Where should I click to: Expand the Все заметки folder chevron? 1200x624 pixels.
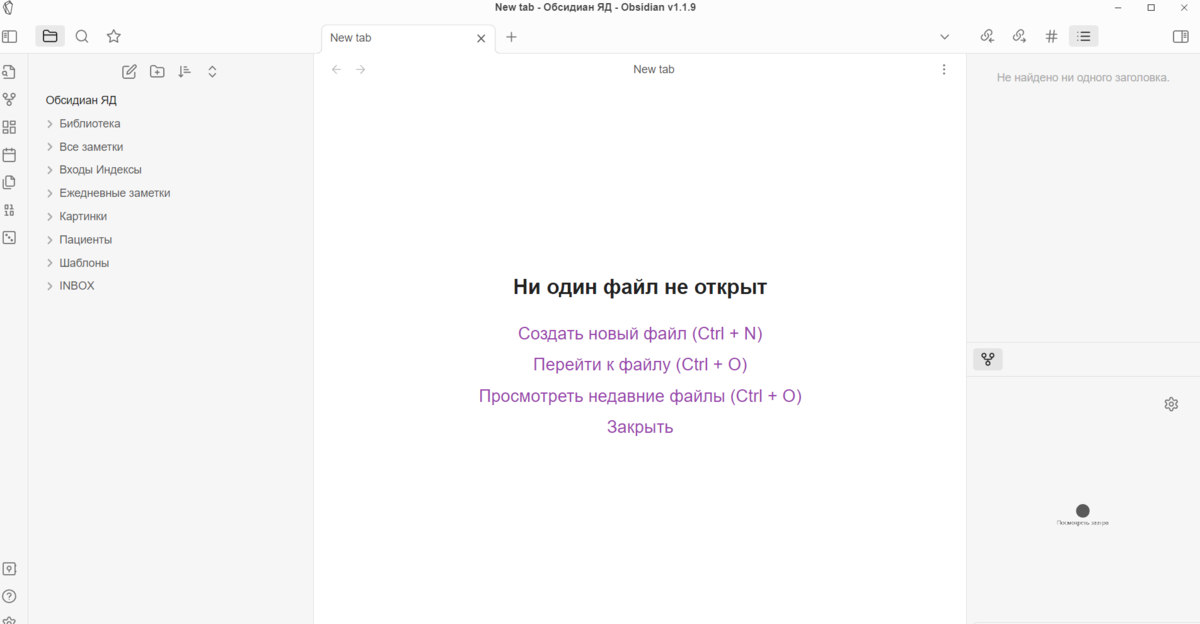coord(50,147)
